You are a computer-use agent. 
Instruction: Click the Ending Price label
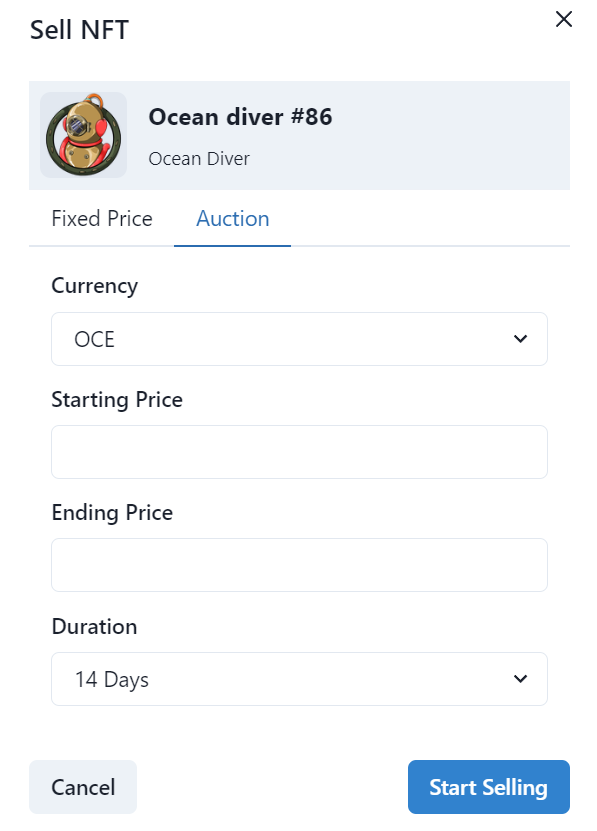[112, 513]
